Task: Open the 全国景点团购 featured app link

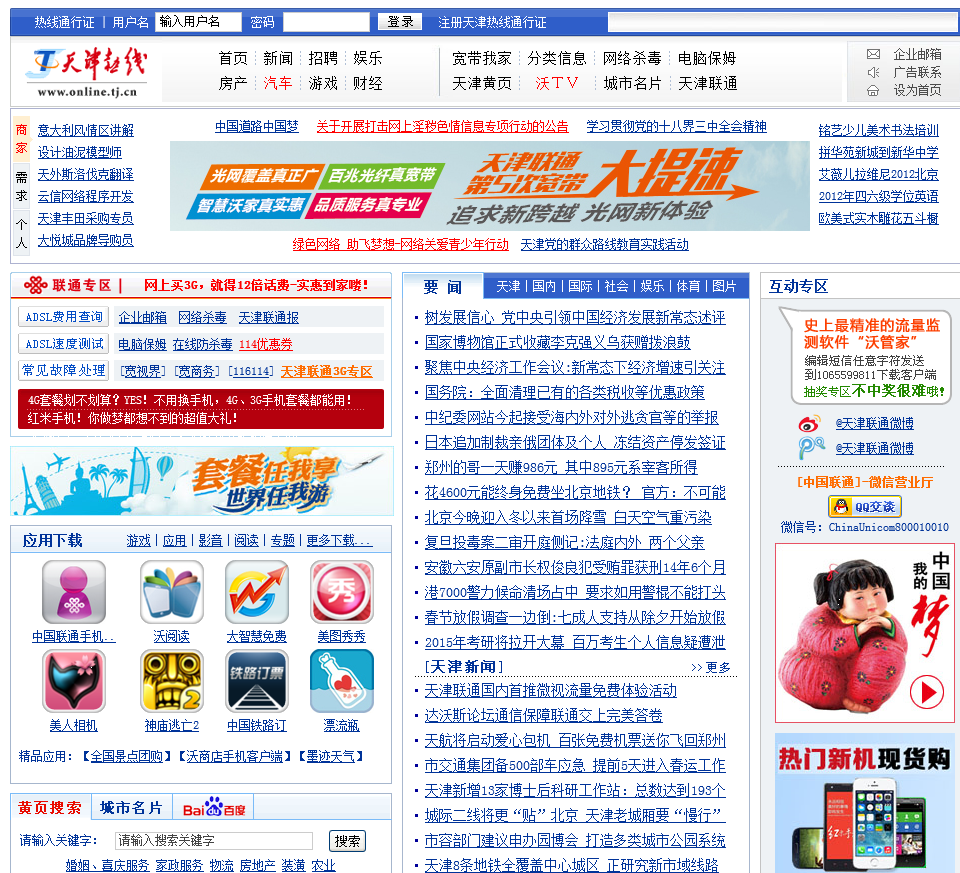Action: pos(127,757)
